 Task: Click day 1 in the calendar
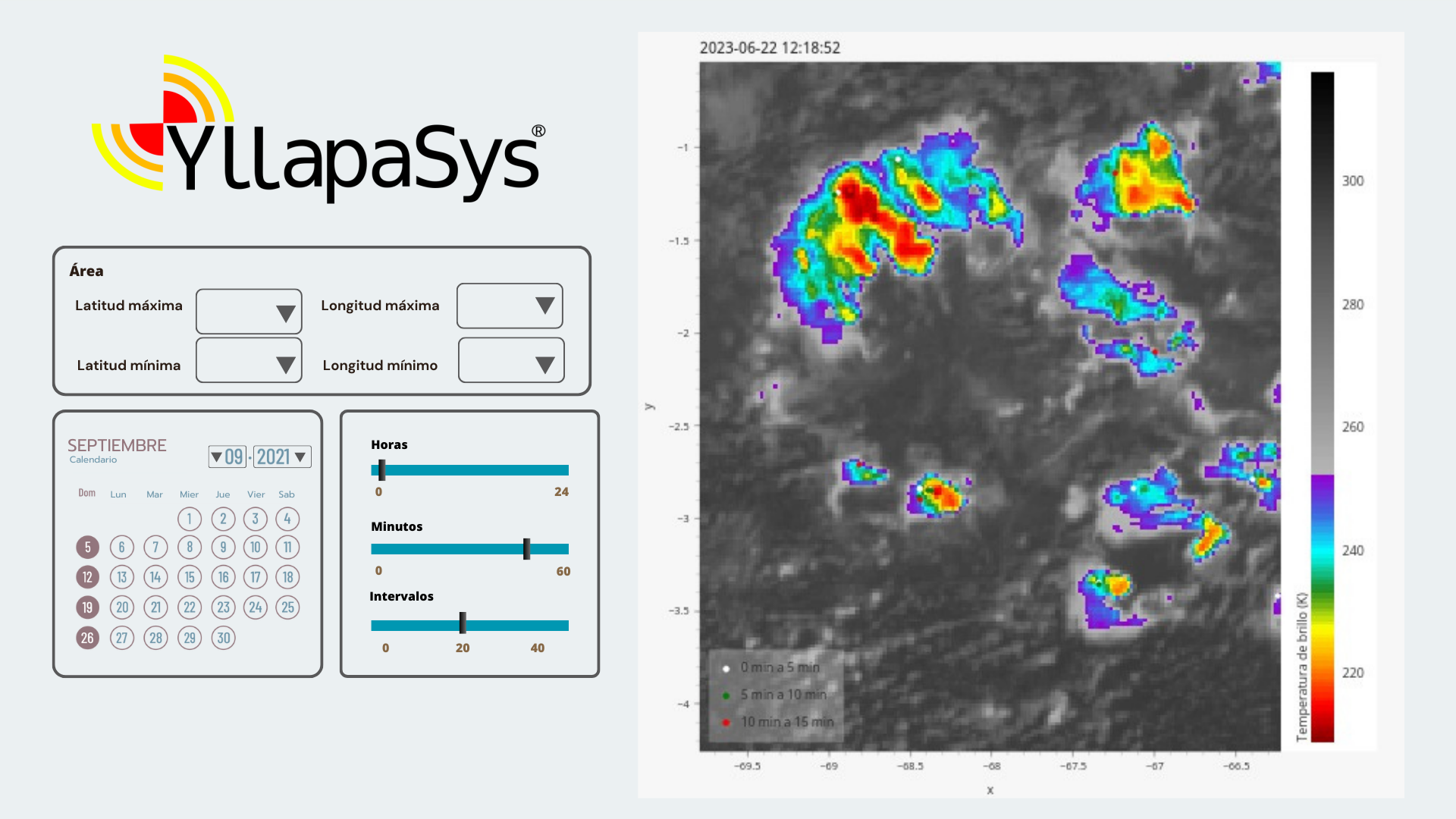[190, 519]
